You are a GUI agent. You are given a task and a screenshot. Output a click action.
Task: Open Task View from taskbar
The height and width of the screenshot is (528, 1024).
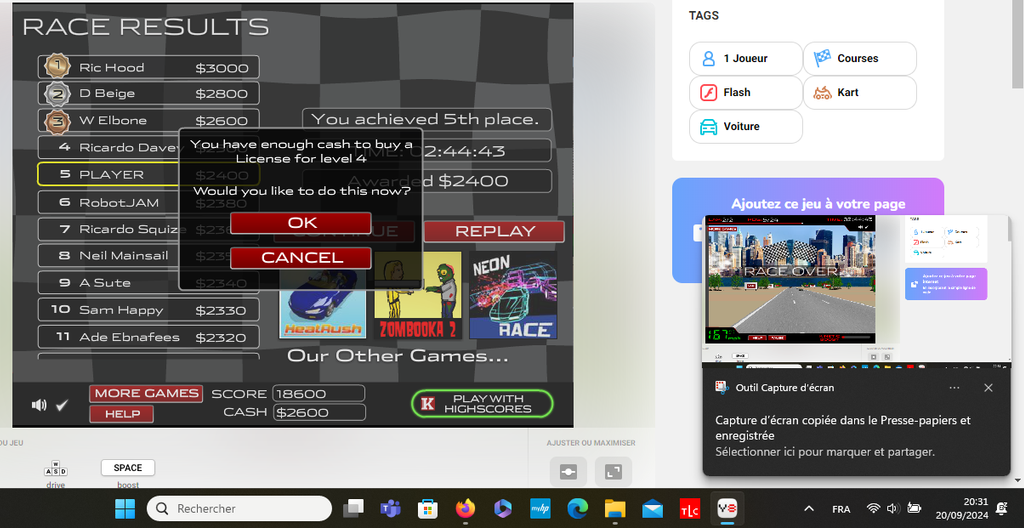click(354, 508)
